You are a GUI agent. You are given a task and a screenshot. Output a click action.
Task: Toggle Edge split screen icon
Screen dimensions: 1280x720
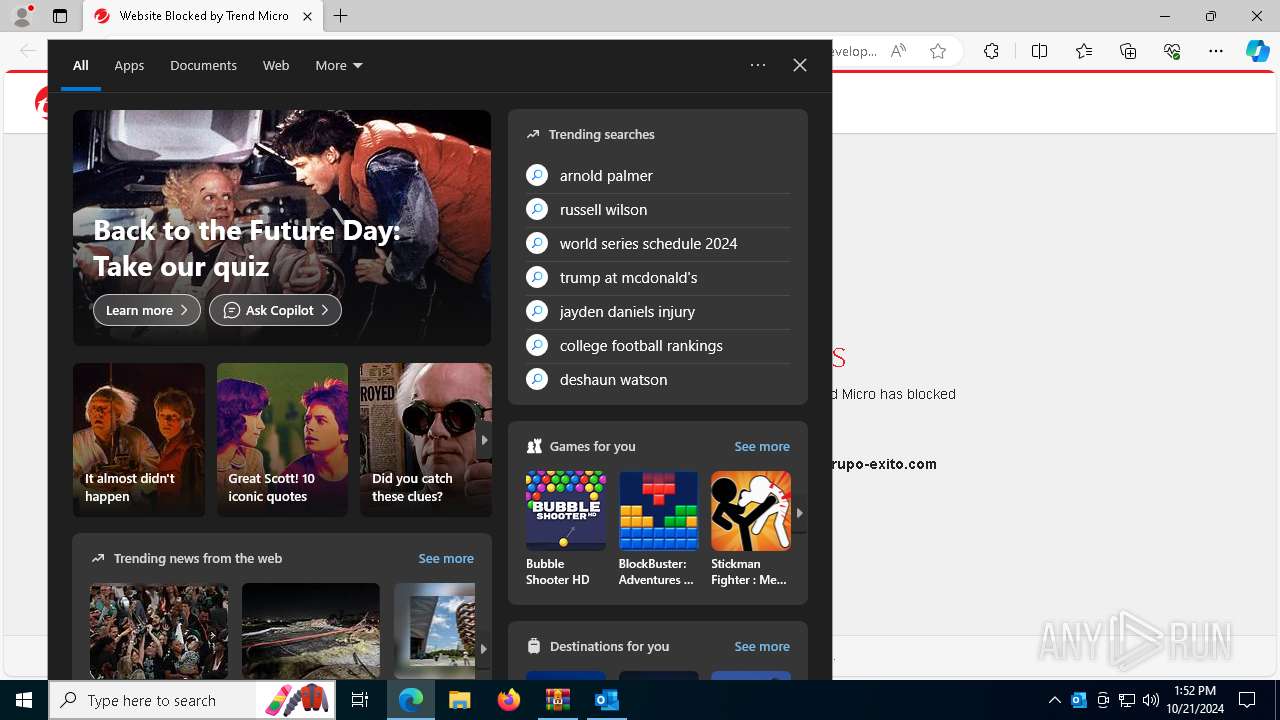click(1039, 51)
